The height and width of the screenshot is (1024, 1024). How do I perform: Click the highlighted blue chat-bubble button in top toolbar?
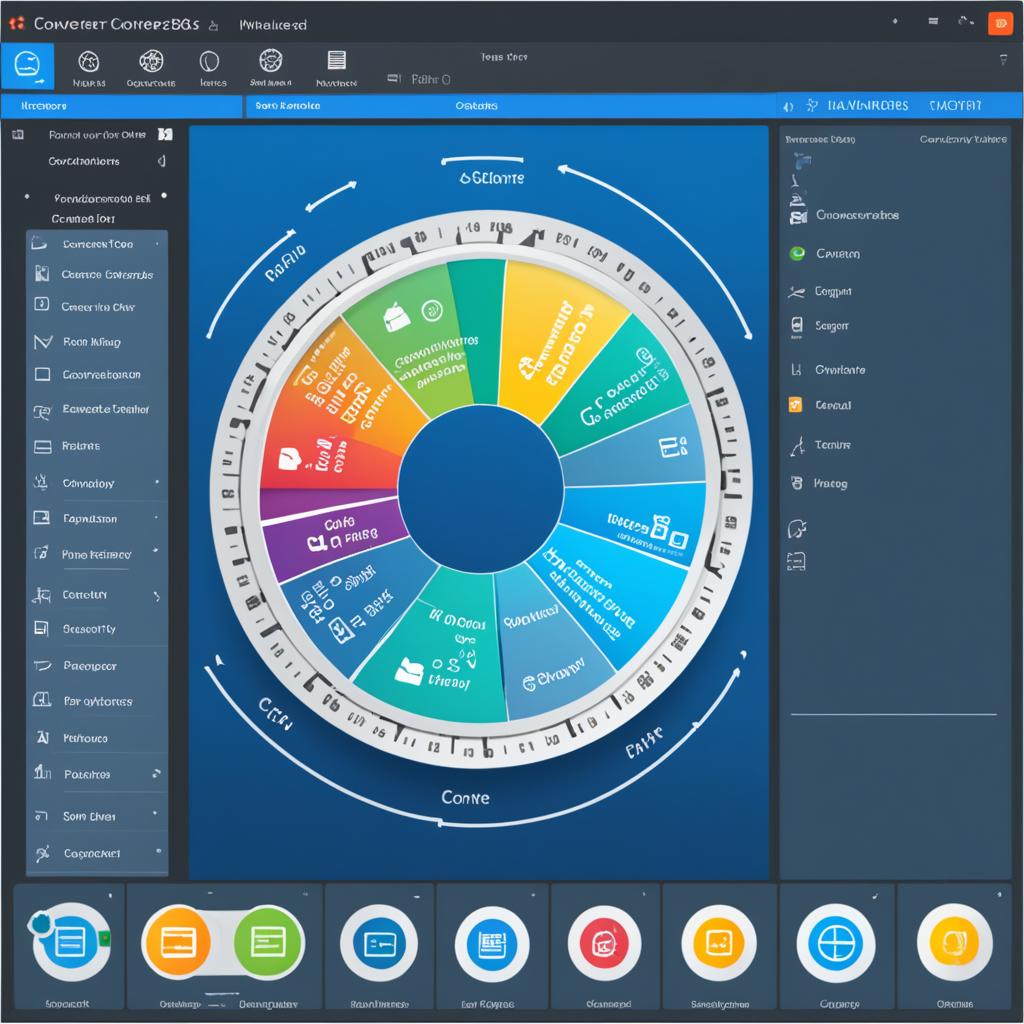[27, 66]
